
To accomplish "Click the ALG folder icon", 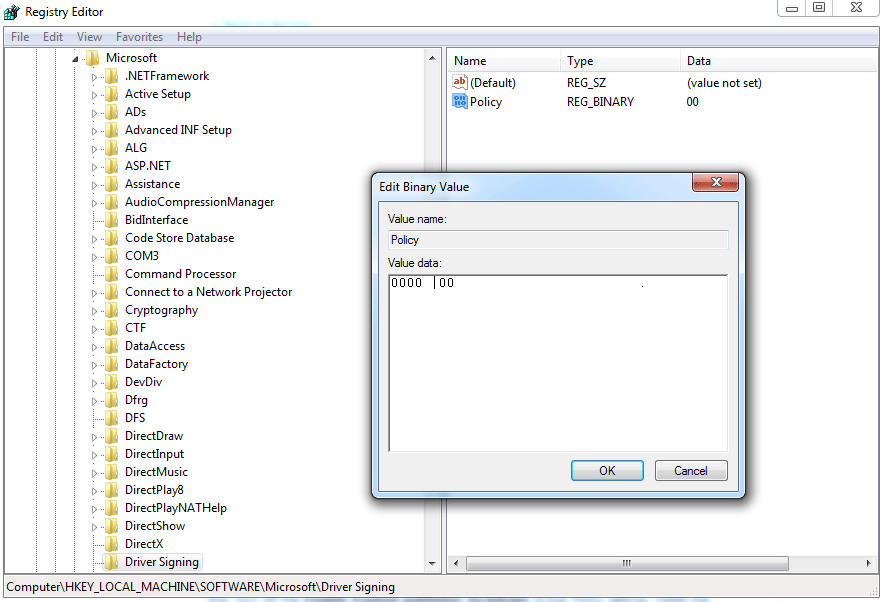I will click(112, 148).
